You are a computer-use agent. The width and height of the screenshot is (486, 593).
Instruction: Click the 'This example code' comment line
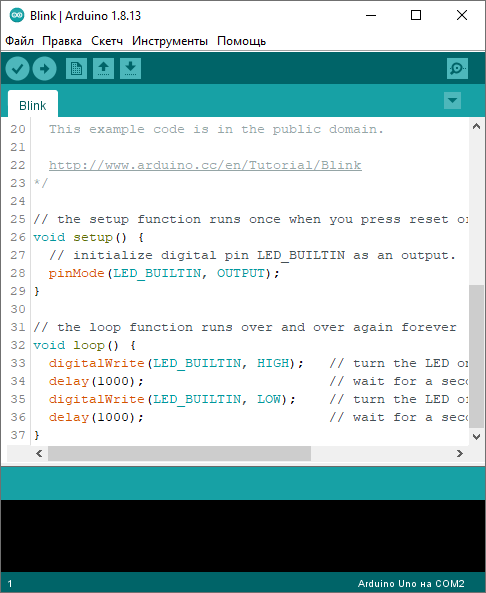(x=216, y=129)
